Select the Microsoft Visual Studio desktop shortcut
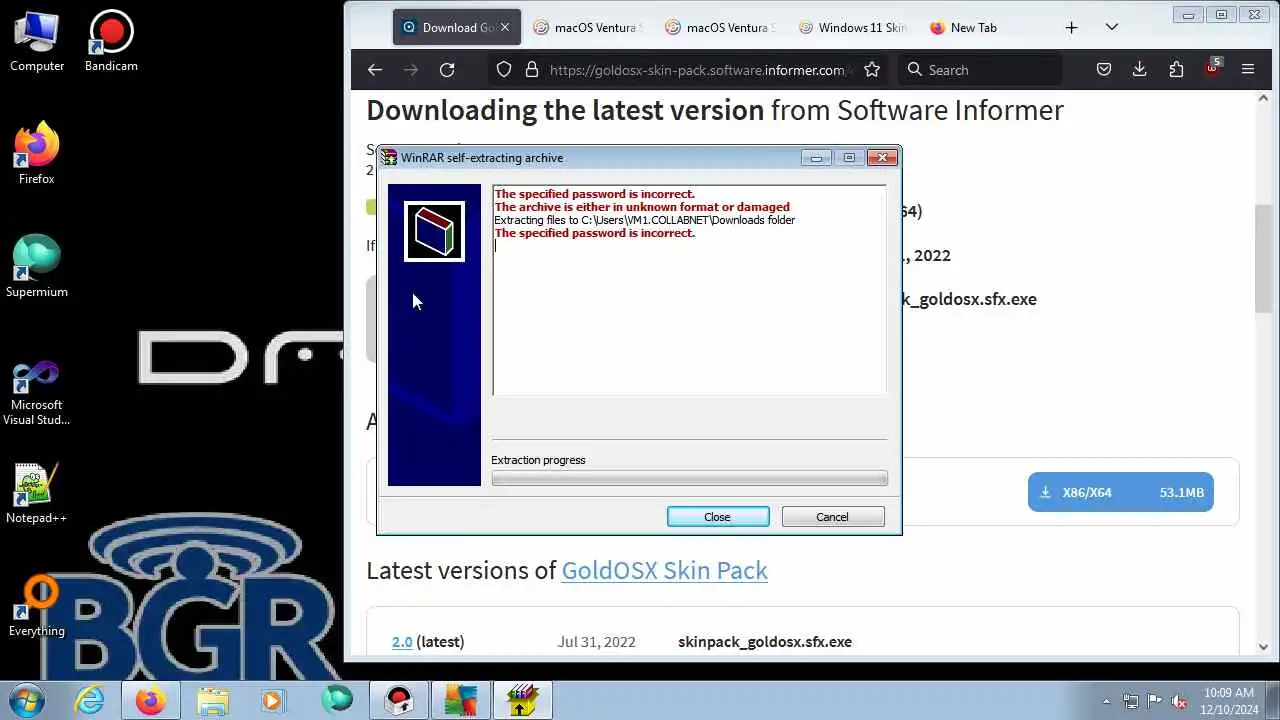Screen dimensions: 1280x720 point(37,393)
